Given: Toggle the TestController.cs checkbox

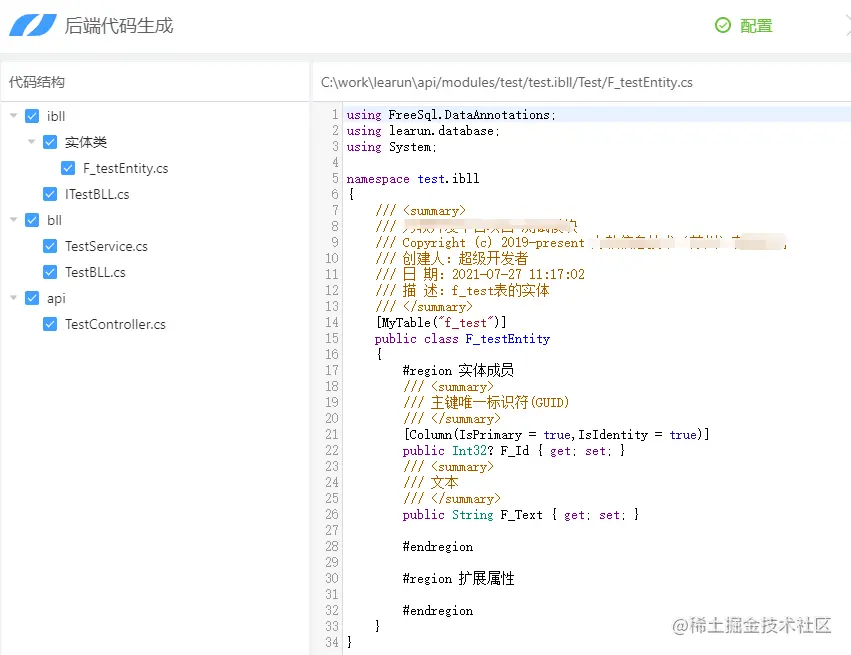Looking at the screenshot, I should click(x=50, y=324).
